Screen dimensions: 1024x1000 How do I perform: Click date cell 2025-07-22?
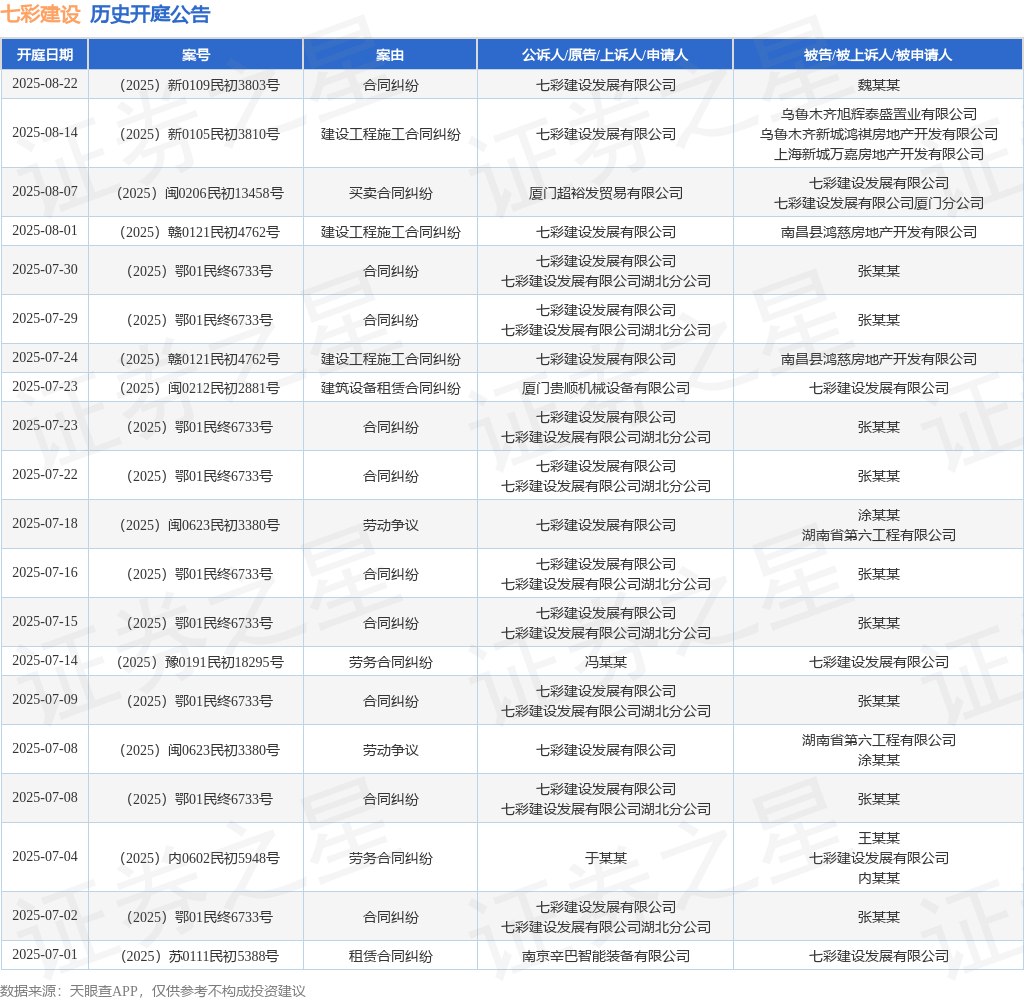point(44,474)
